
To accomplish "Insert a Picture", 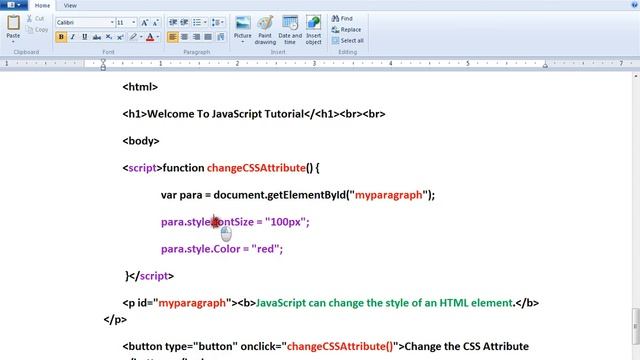I will coord(242,26).
